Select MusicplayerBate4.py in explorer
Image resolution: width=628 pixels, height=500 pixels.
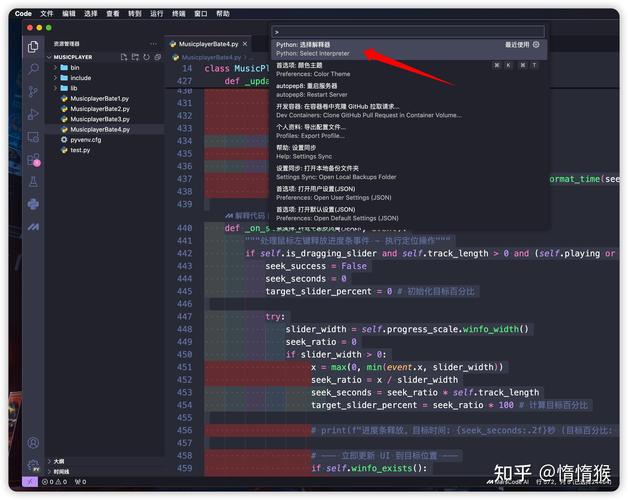click(x=100, y=129)
